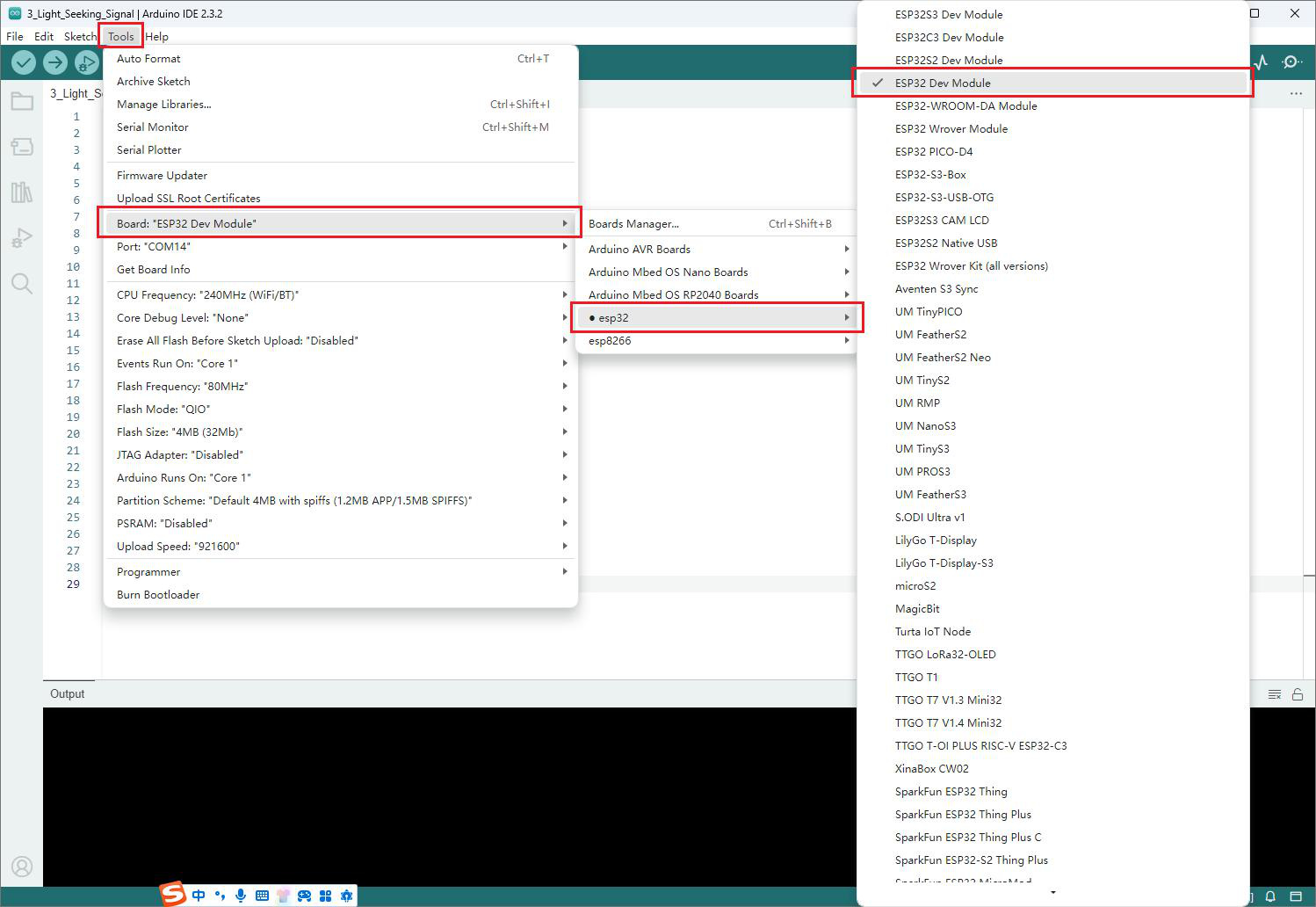Open the Library Manager sidebar icon

22,192
